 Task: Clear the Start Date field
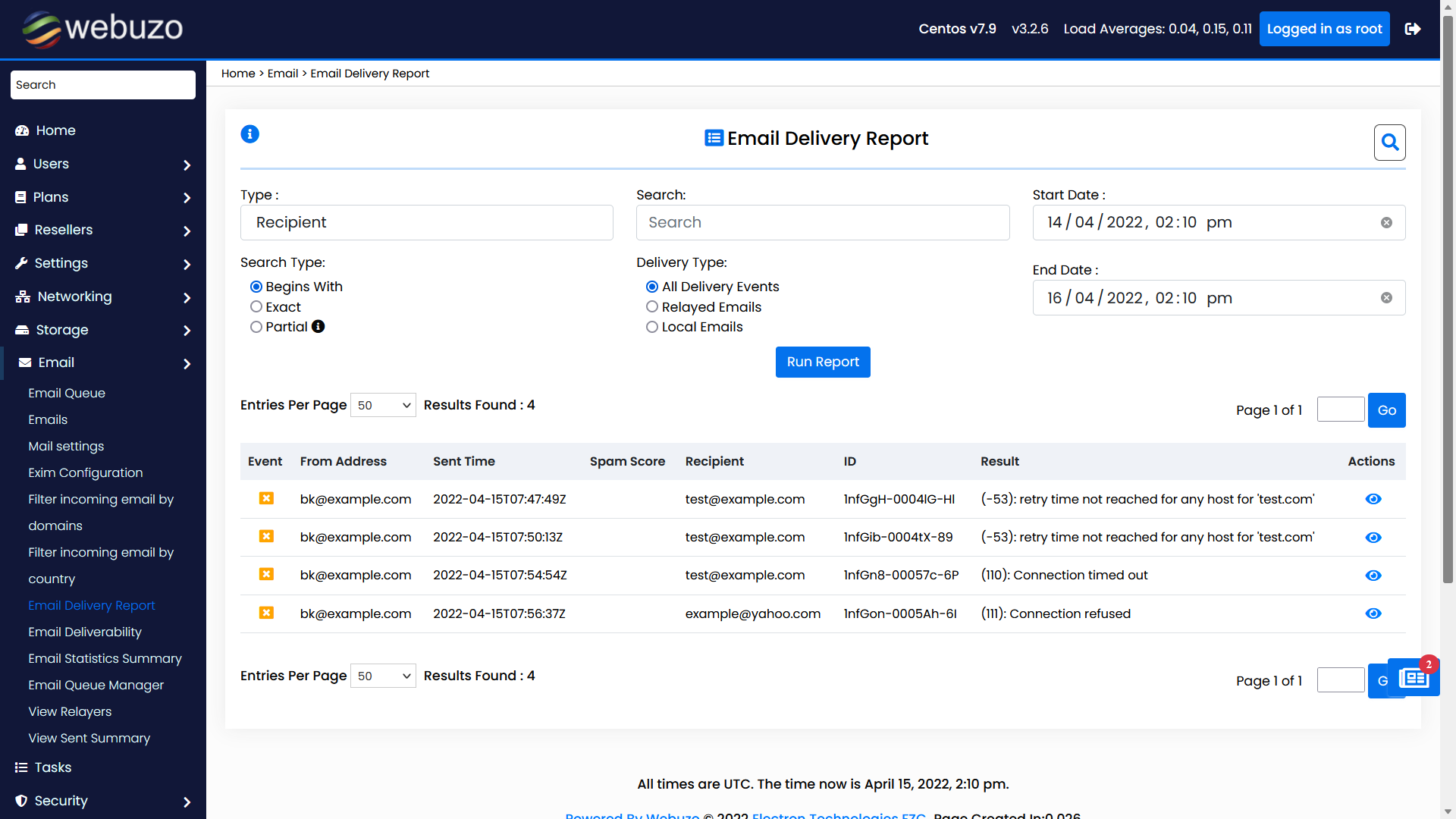(x=1386, y=223)
